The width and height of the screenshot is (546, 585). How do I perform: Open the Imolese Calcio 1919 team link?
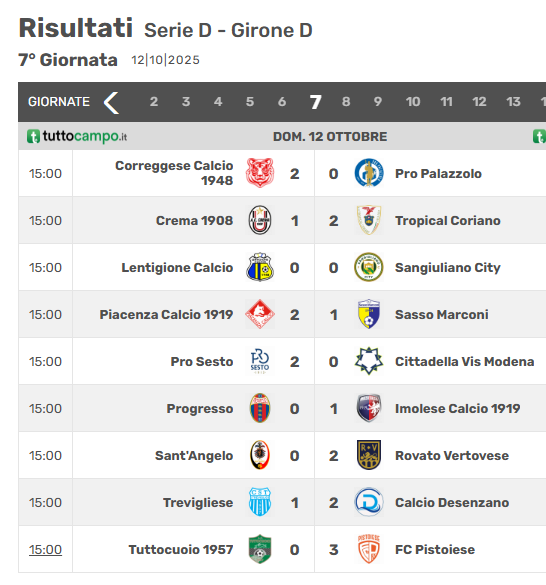(457, 409)
